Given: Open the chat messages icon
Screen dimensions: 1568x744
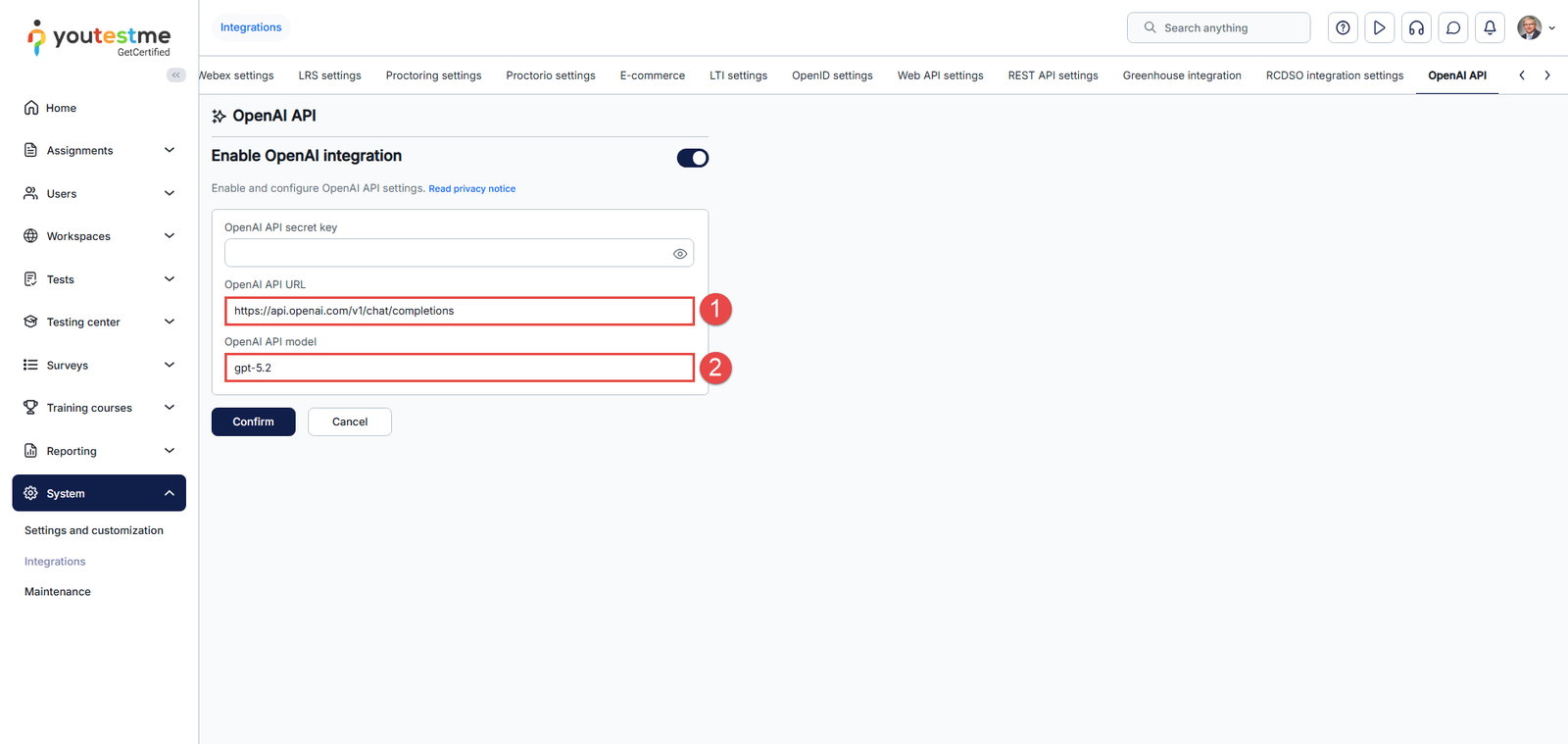Looking at the screenshot, I should point(1453,28).
